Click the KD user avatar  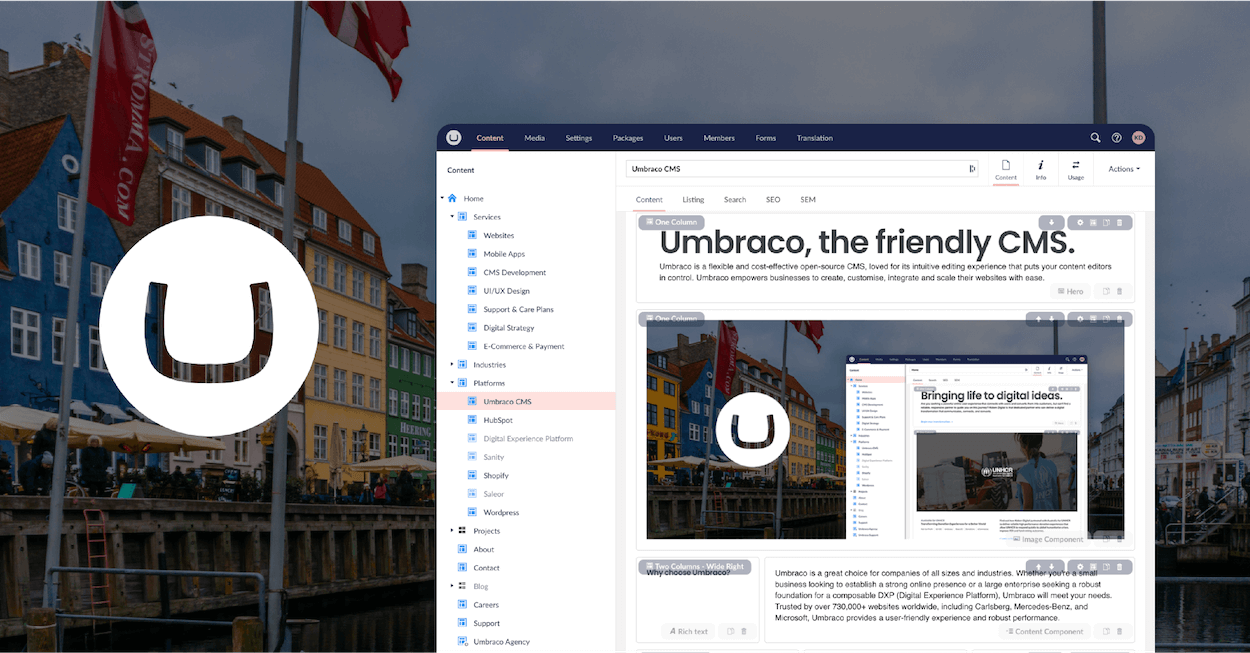click(1138, 137)
